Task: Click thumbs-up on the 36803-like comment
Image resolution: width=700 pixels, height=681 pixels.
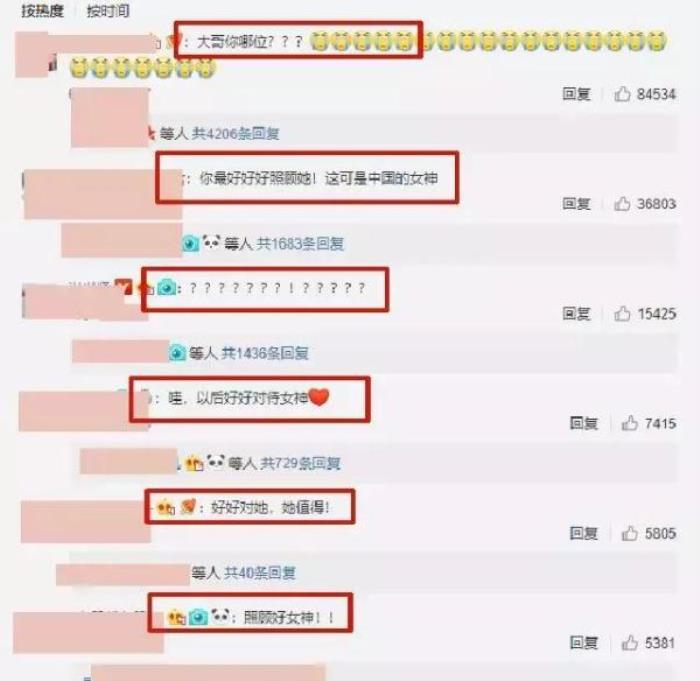Action: coord(622,204)
